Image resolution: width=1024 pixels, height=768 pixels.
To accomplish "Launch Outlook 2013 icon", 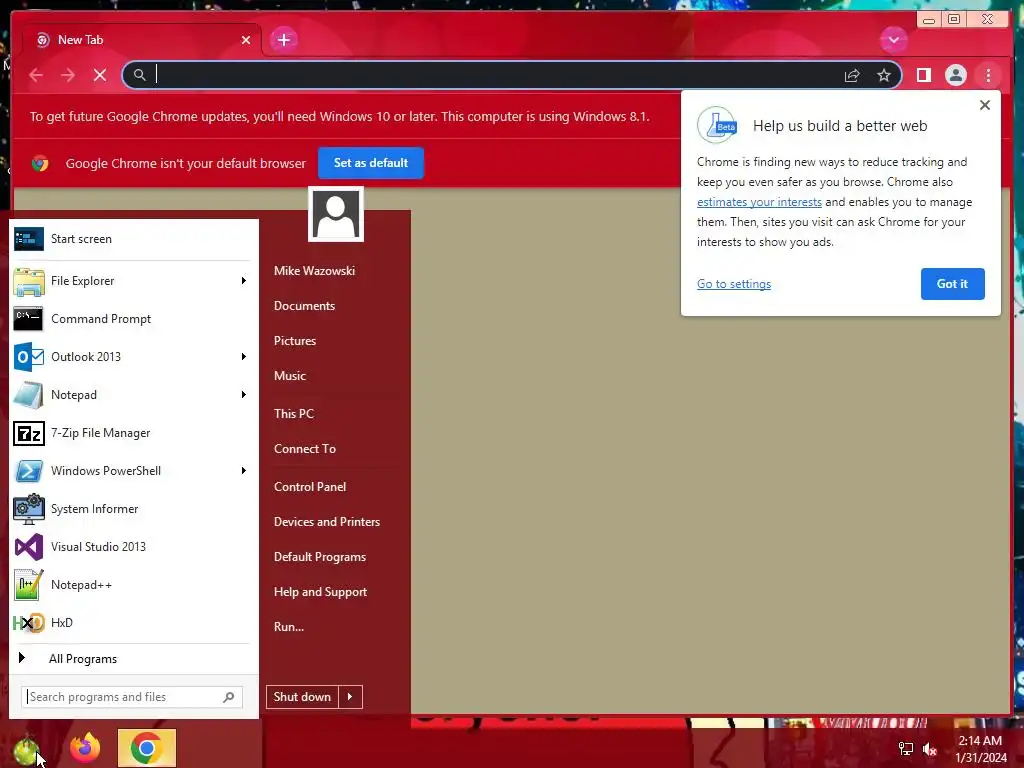I will 29,357.
